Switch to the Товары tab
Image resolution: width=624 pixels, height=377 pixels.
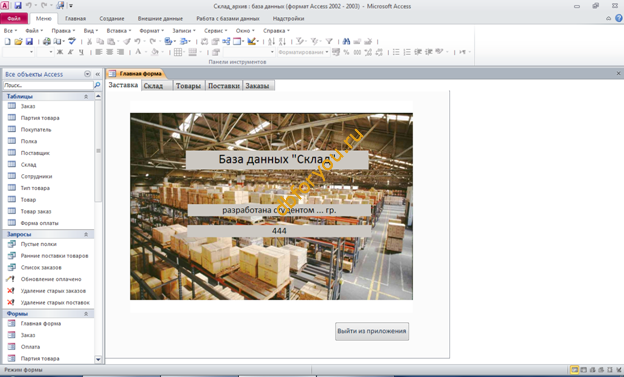189,86
